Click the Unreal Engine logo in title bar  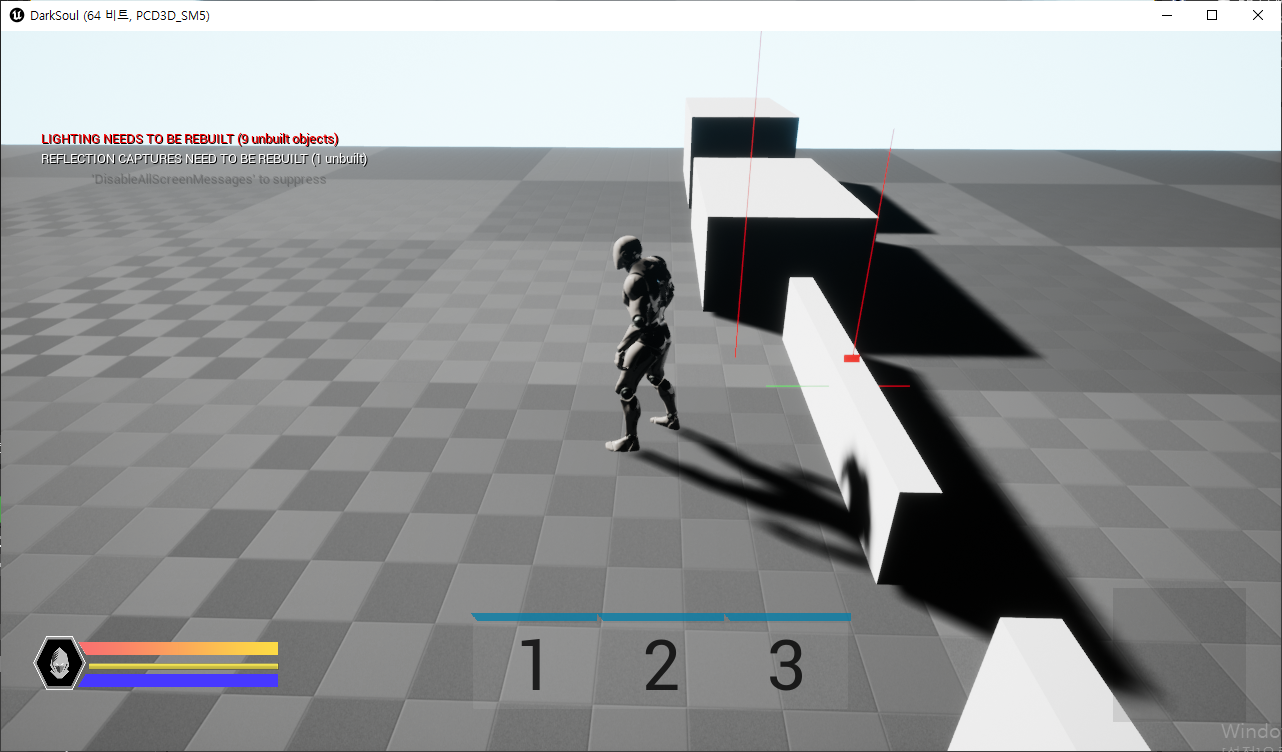coord(16,15)
